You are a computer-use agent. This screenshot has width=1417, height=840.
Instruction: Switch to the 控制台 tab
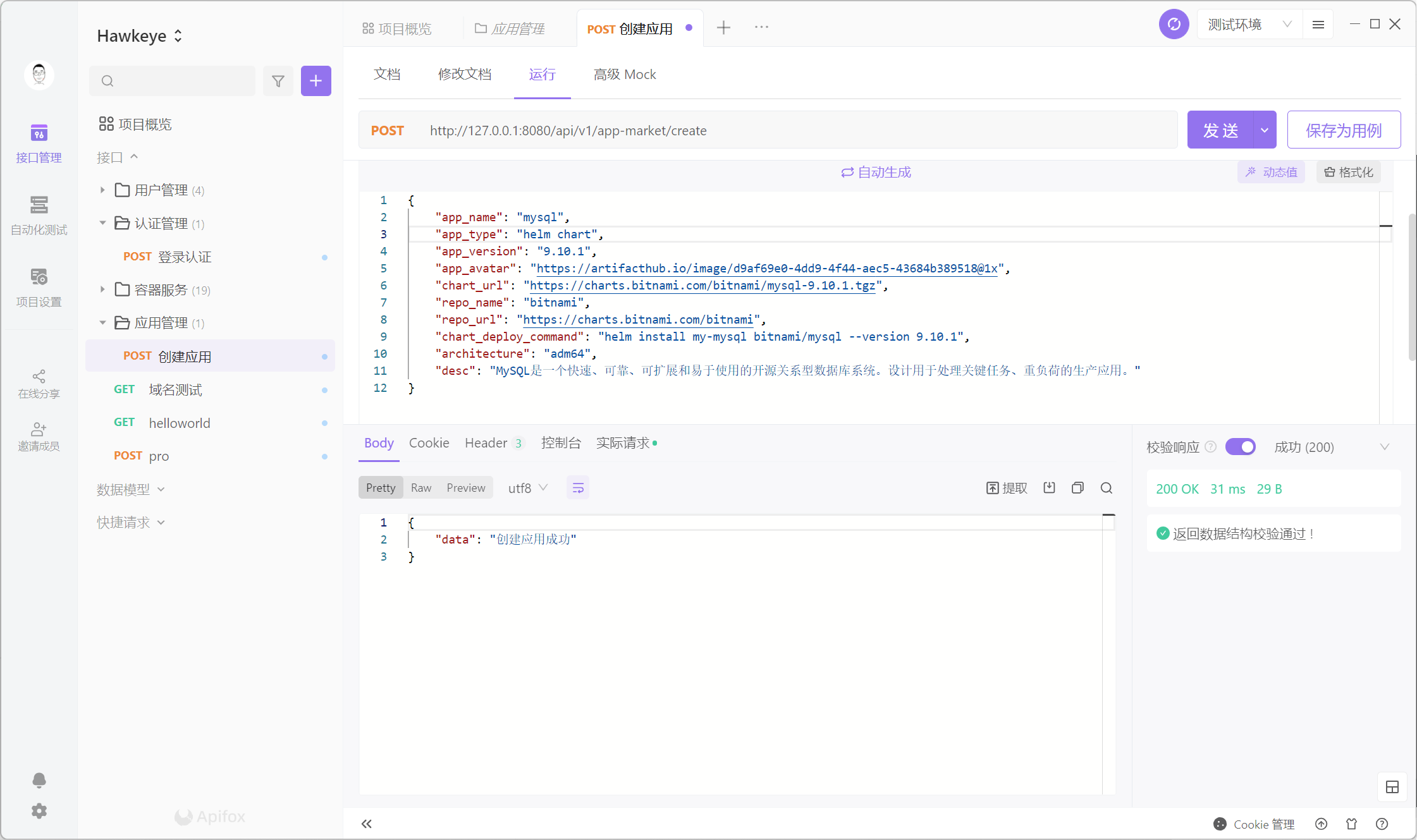(561, 443)
